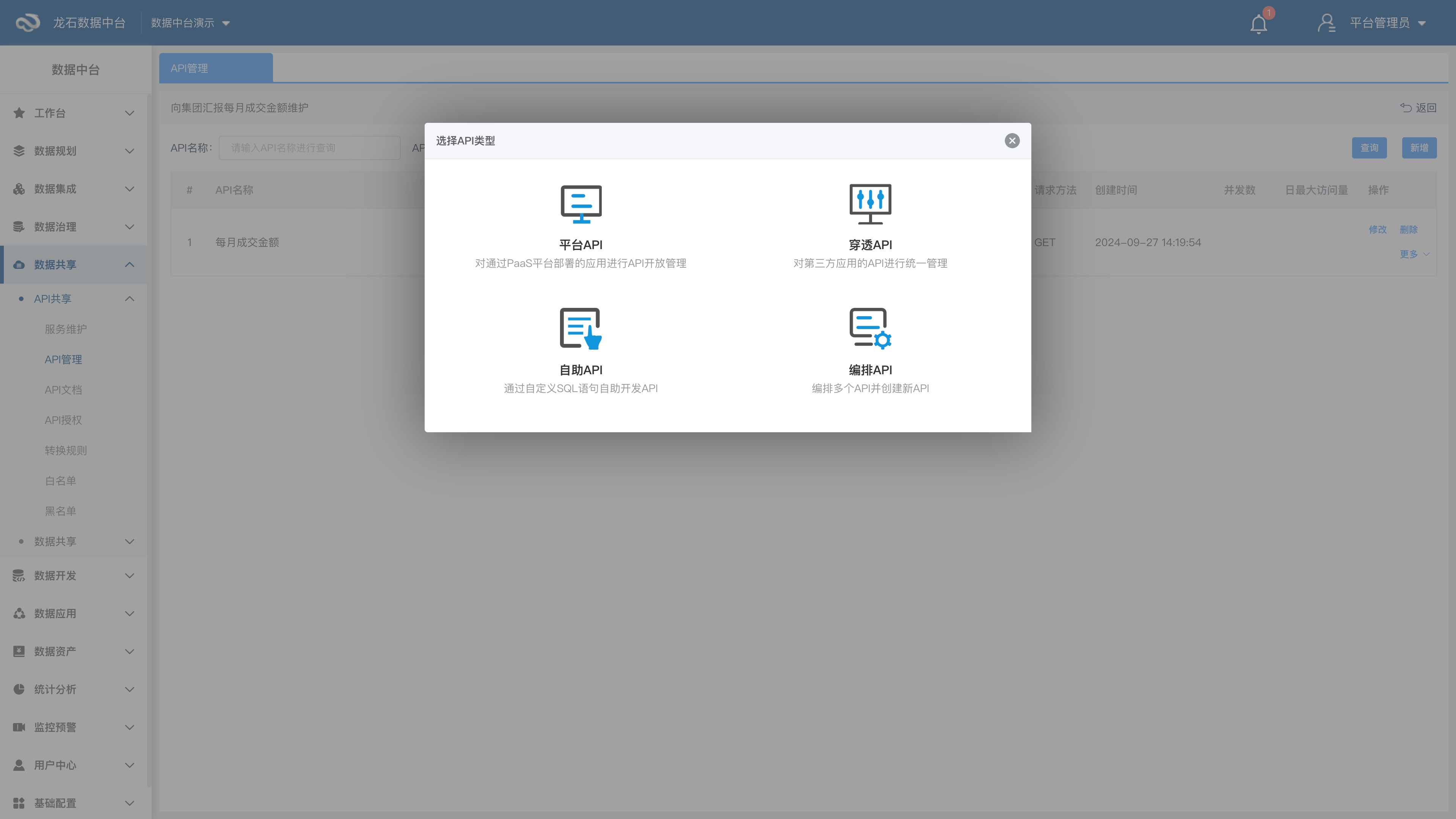This screenshot has height=819, width=1456.
Task: Click the 龙石数据中台 logo icon
Action: click(27, 23)
